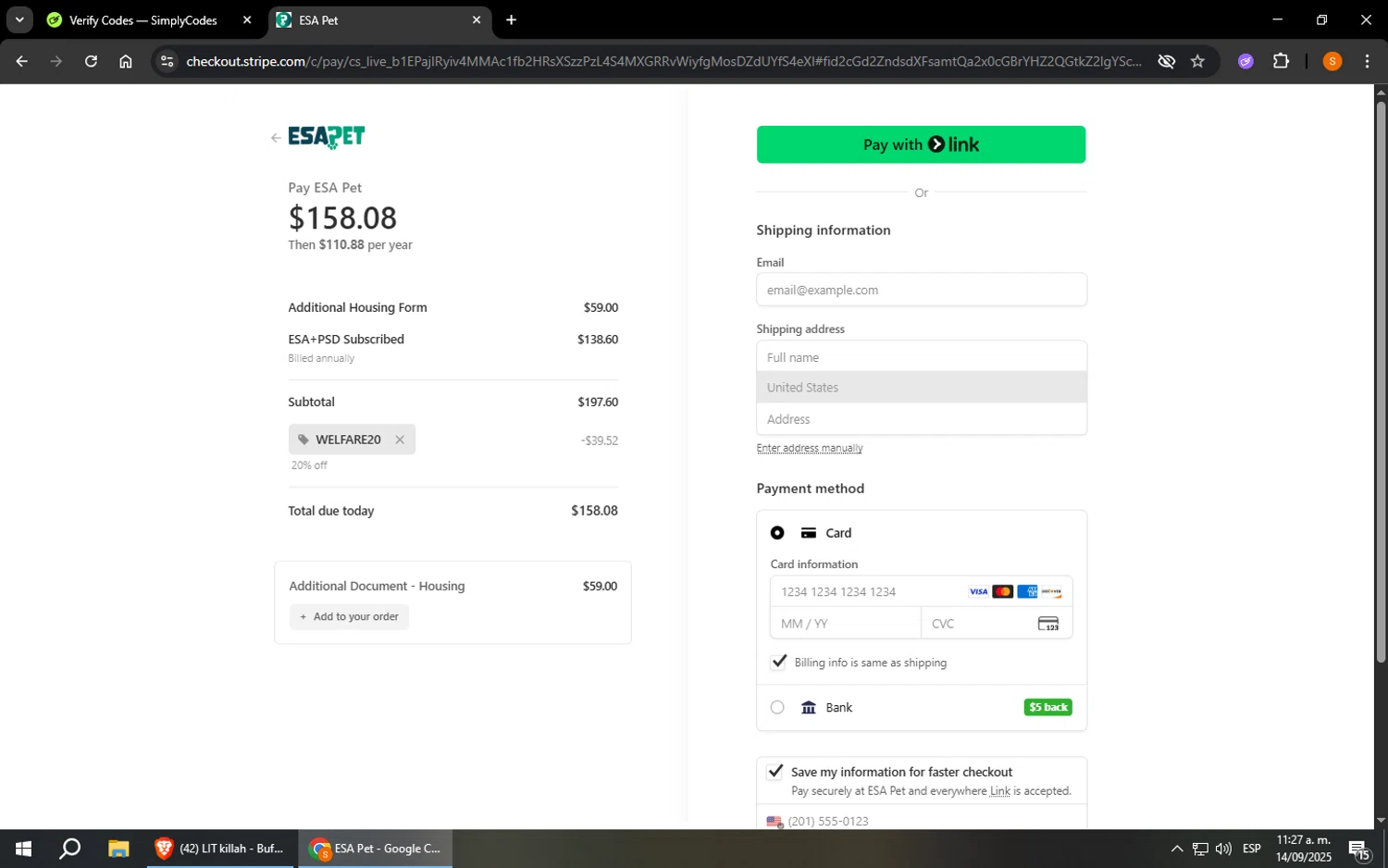Show hidden system tray icons
The height and width of the screenshot is (868, 1388).
[x=1176, y=849]
